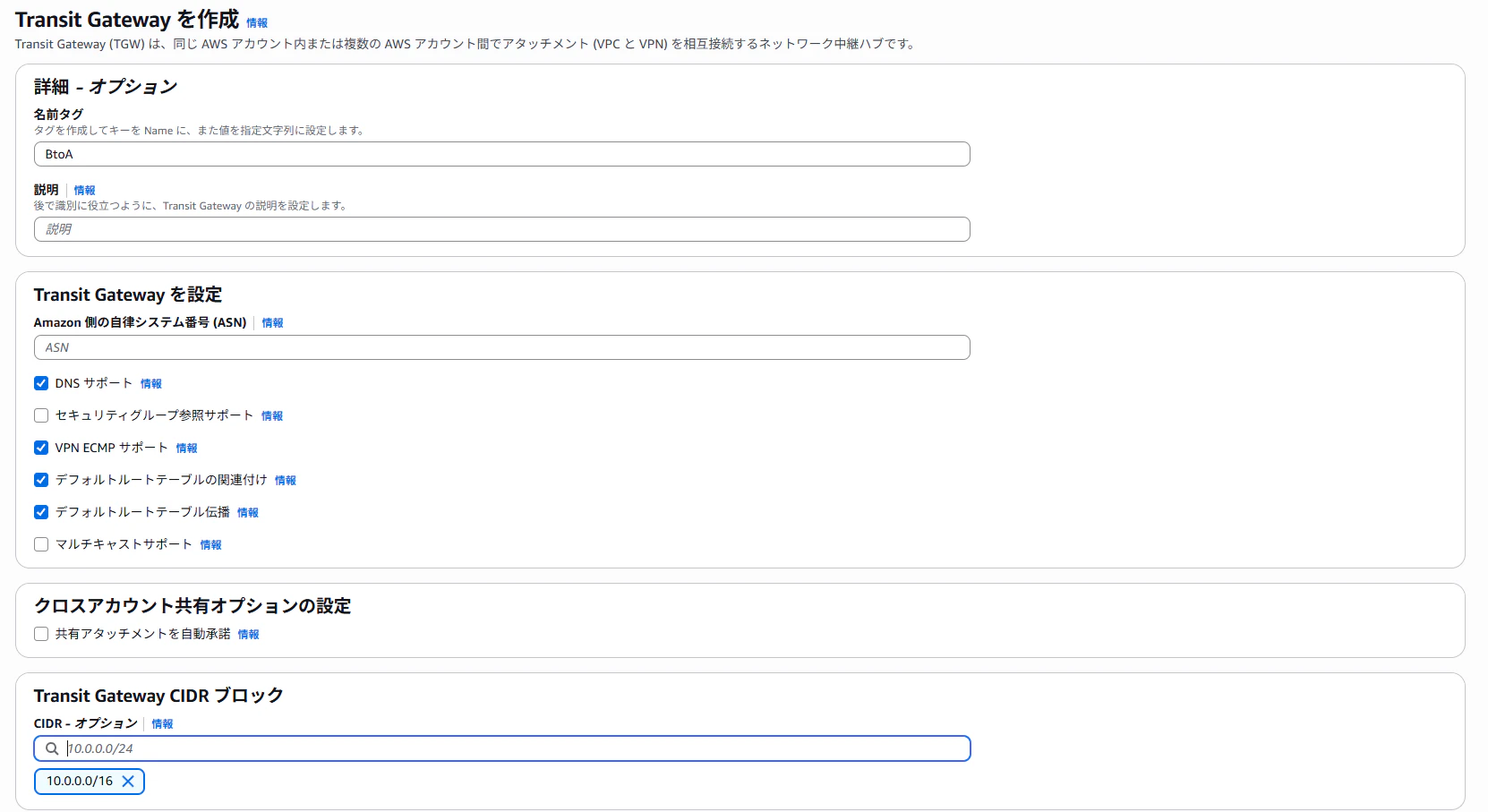This screenshot has width=1488, height=812.
Task: Click the ASN input field
Action: point(501,347)
